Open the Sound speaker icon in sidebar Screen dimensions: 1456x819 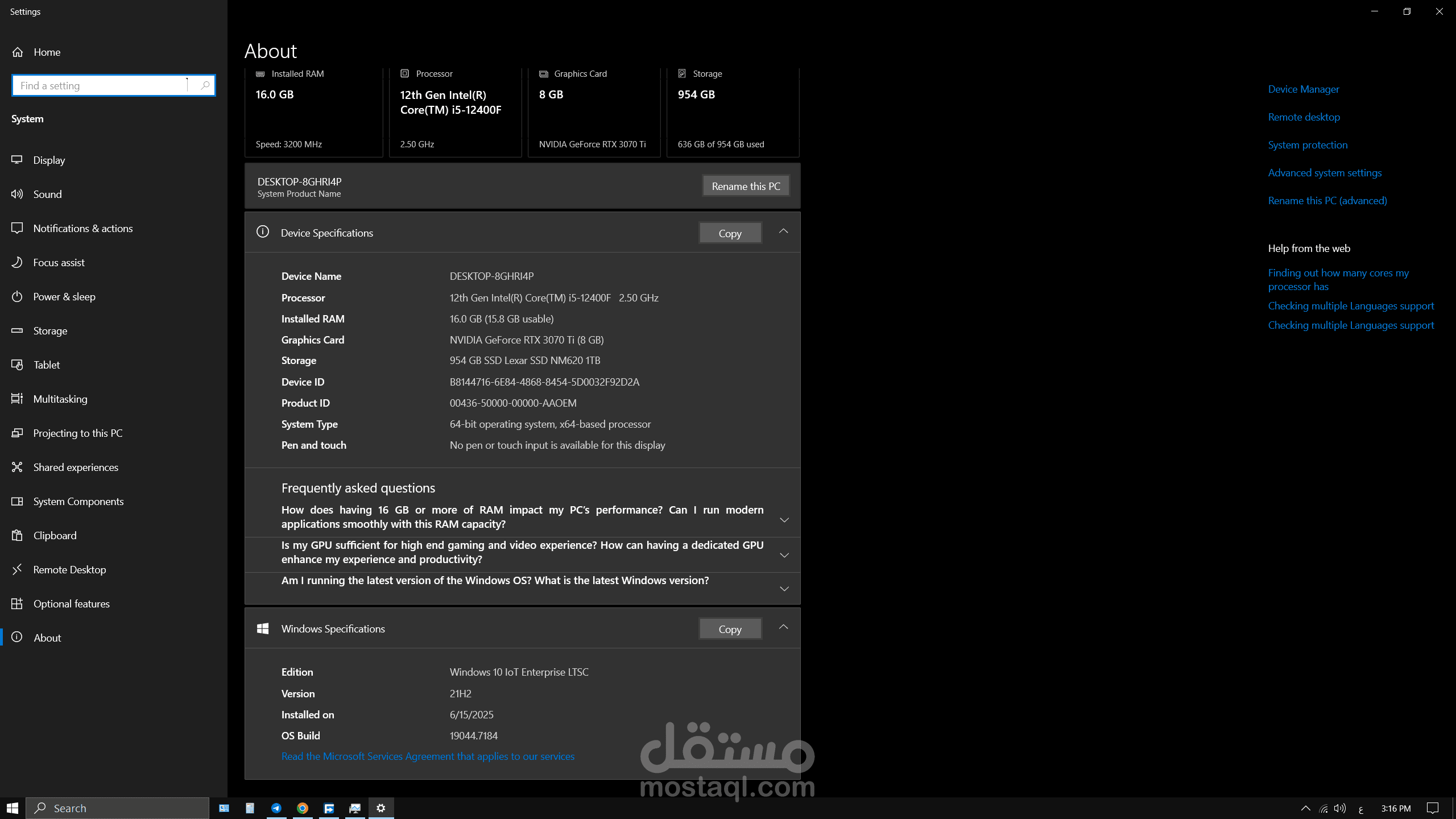(17, 194)
